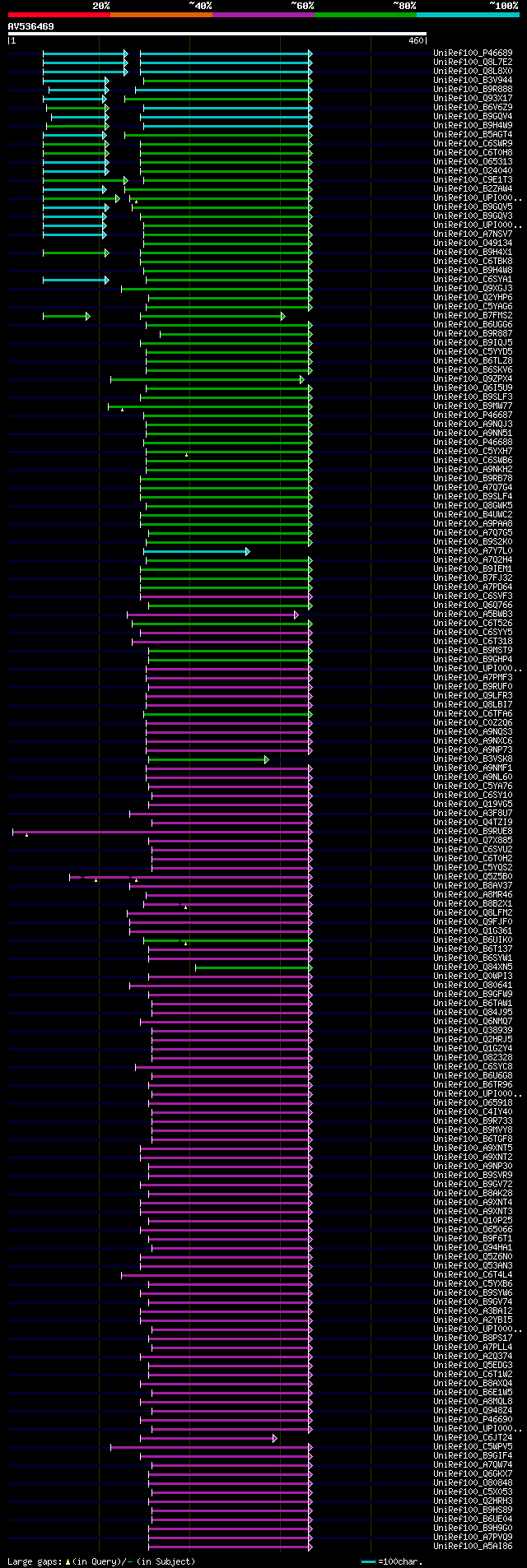Click hit label UniRef100_Q9XGJ3
Screen dimensions: 527x1568
click(x=473, y=289)
